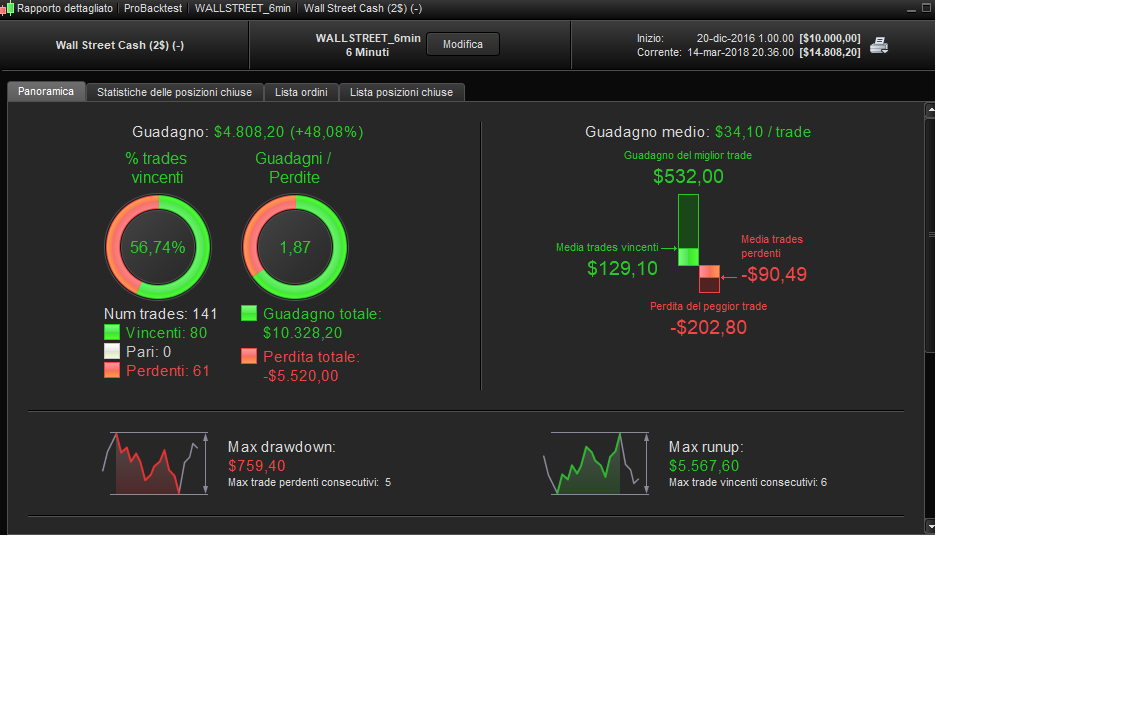Screen dimensions: 1124x722
Task: Open the Lista posizioni chiuse tab
Action: pos(401,92)
